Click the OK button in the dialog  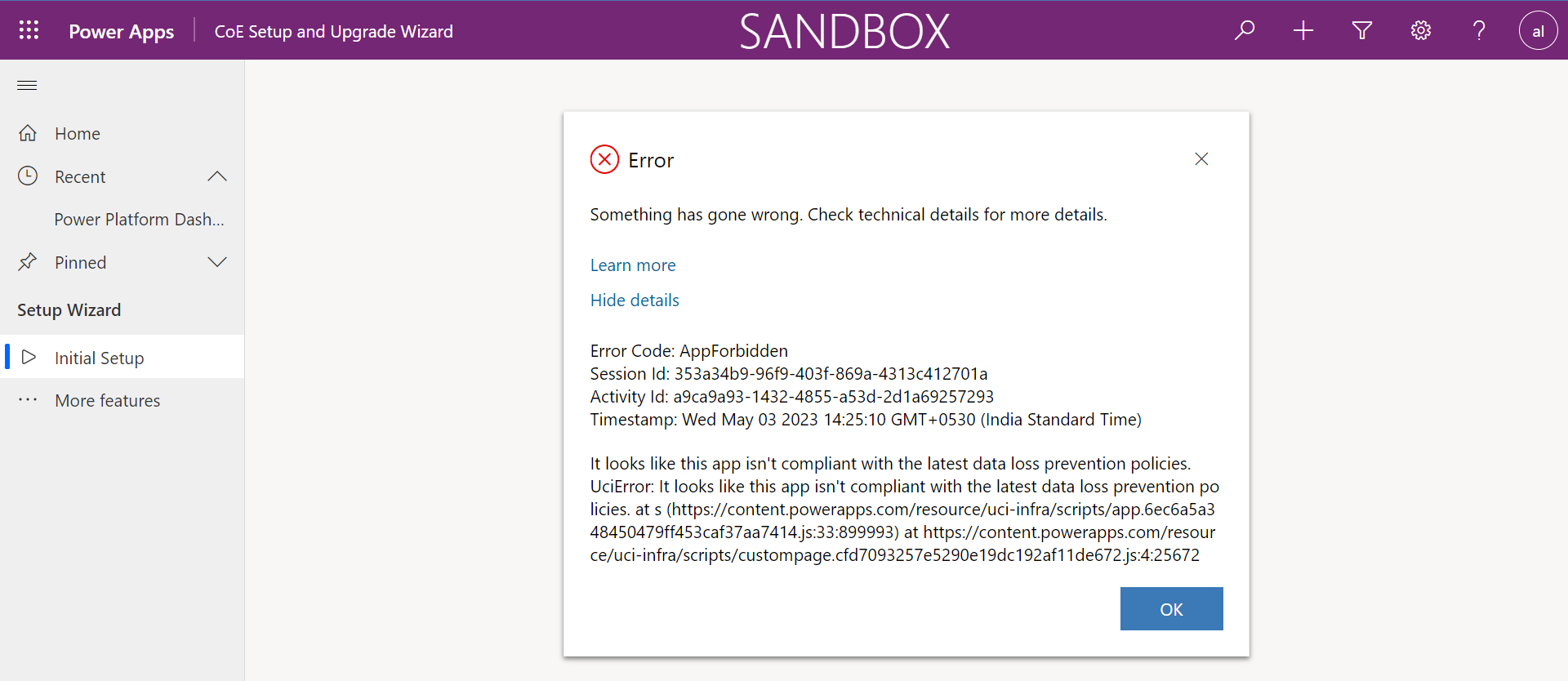coord(1171,608)
